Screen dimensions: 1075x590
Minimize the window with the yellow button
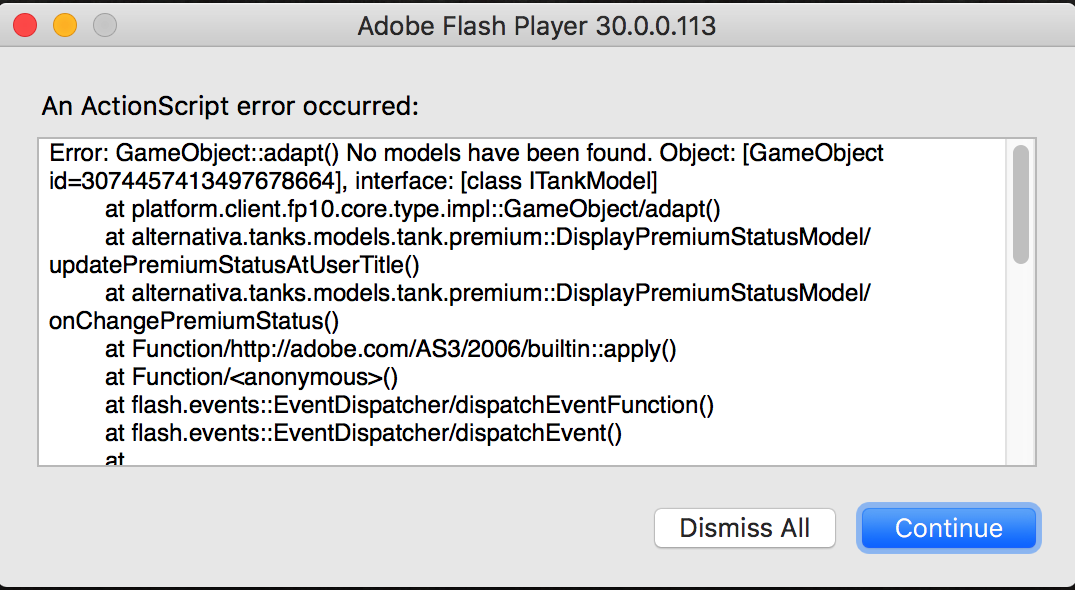tap(65, 26)
